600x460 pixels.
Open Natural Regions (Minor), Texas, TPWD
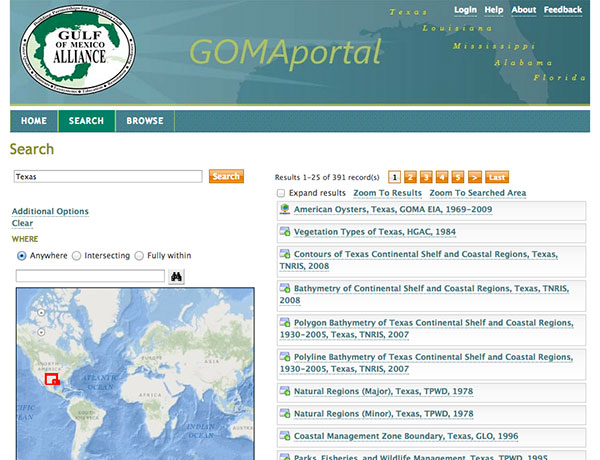383,414
